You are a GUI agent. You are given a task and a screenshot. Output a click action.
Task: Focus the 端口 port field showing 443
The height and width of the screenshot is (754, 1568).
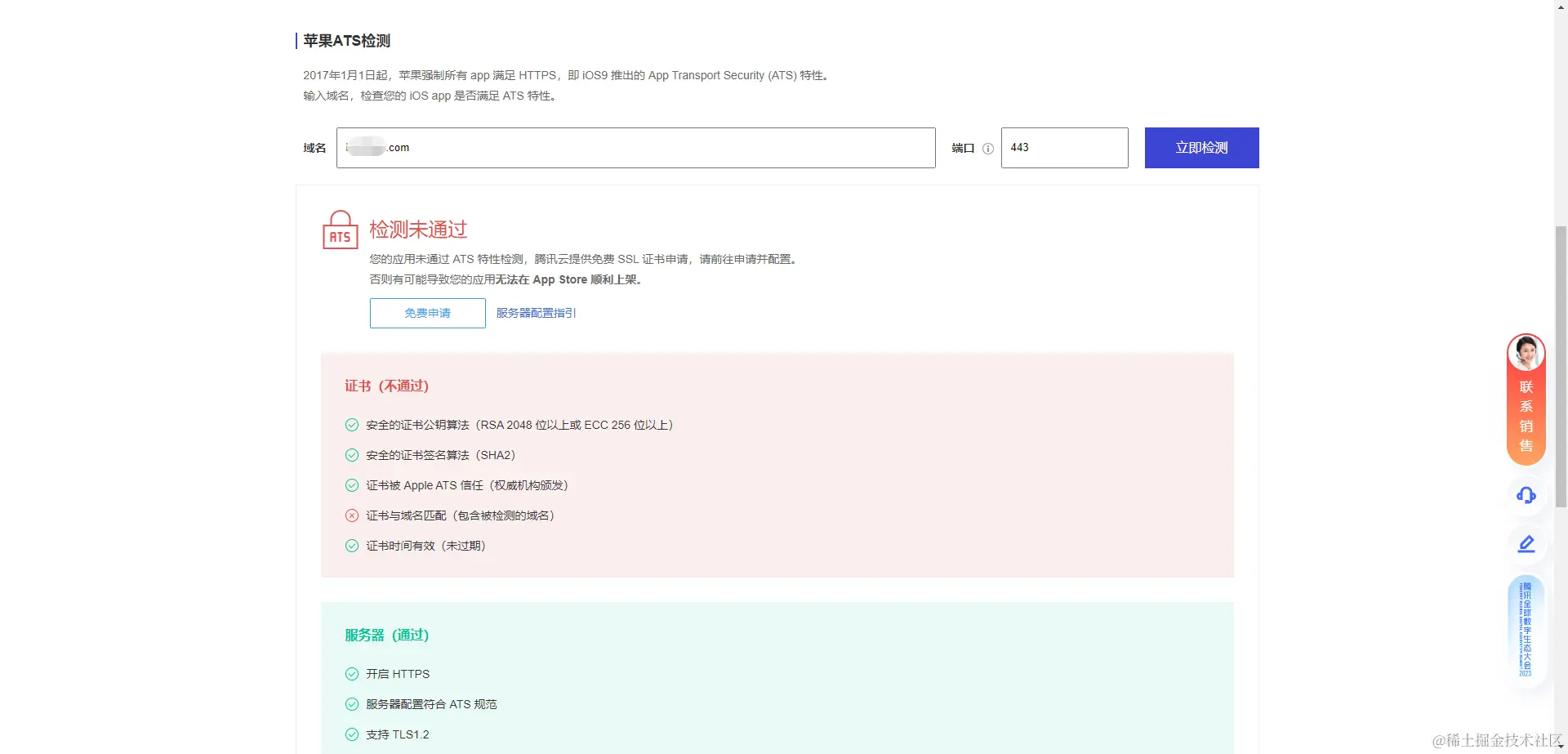1064,148
